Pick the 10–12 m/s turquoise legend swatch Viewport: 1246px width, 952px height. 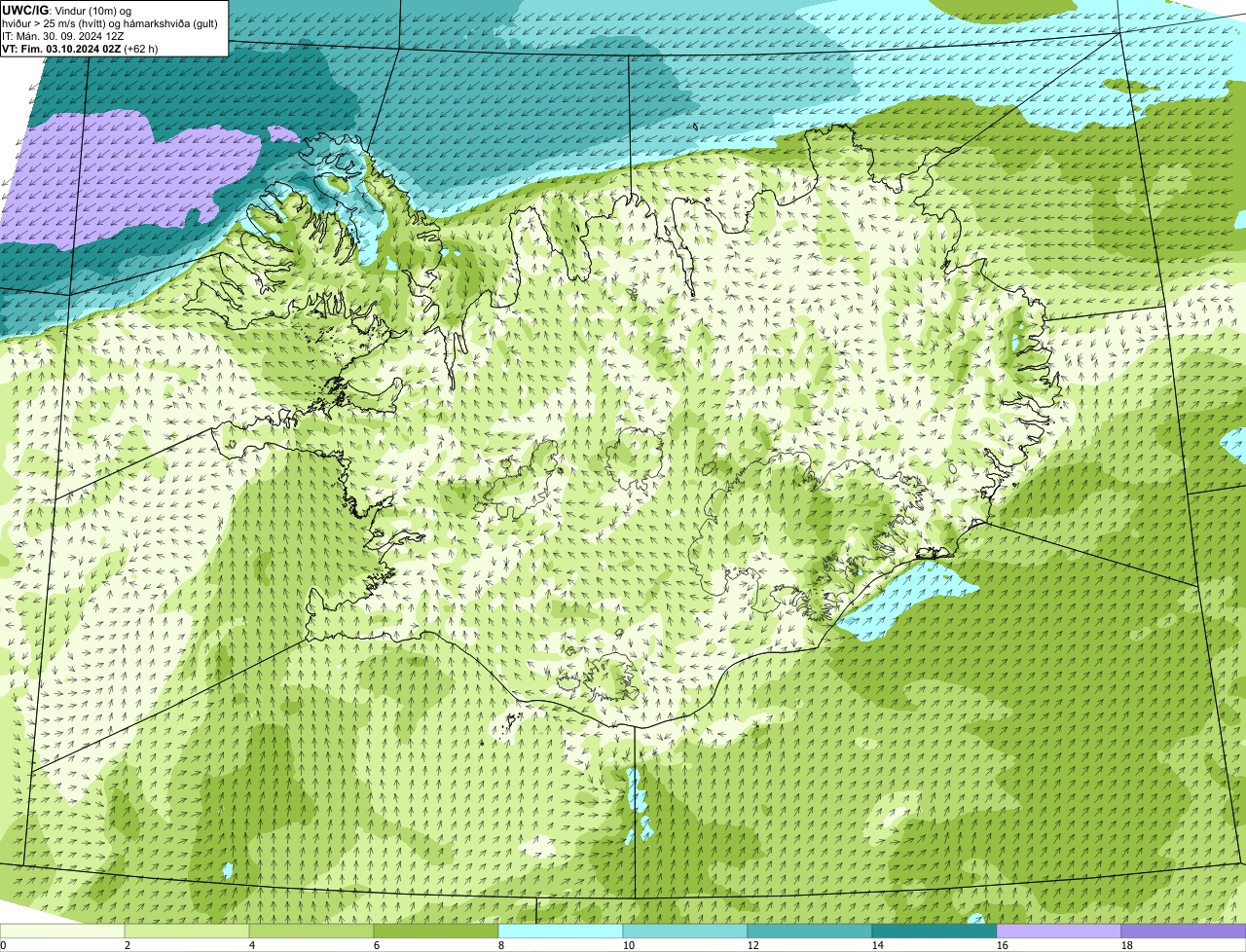click(685, 931)
